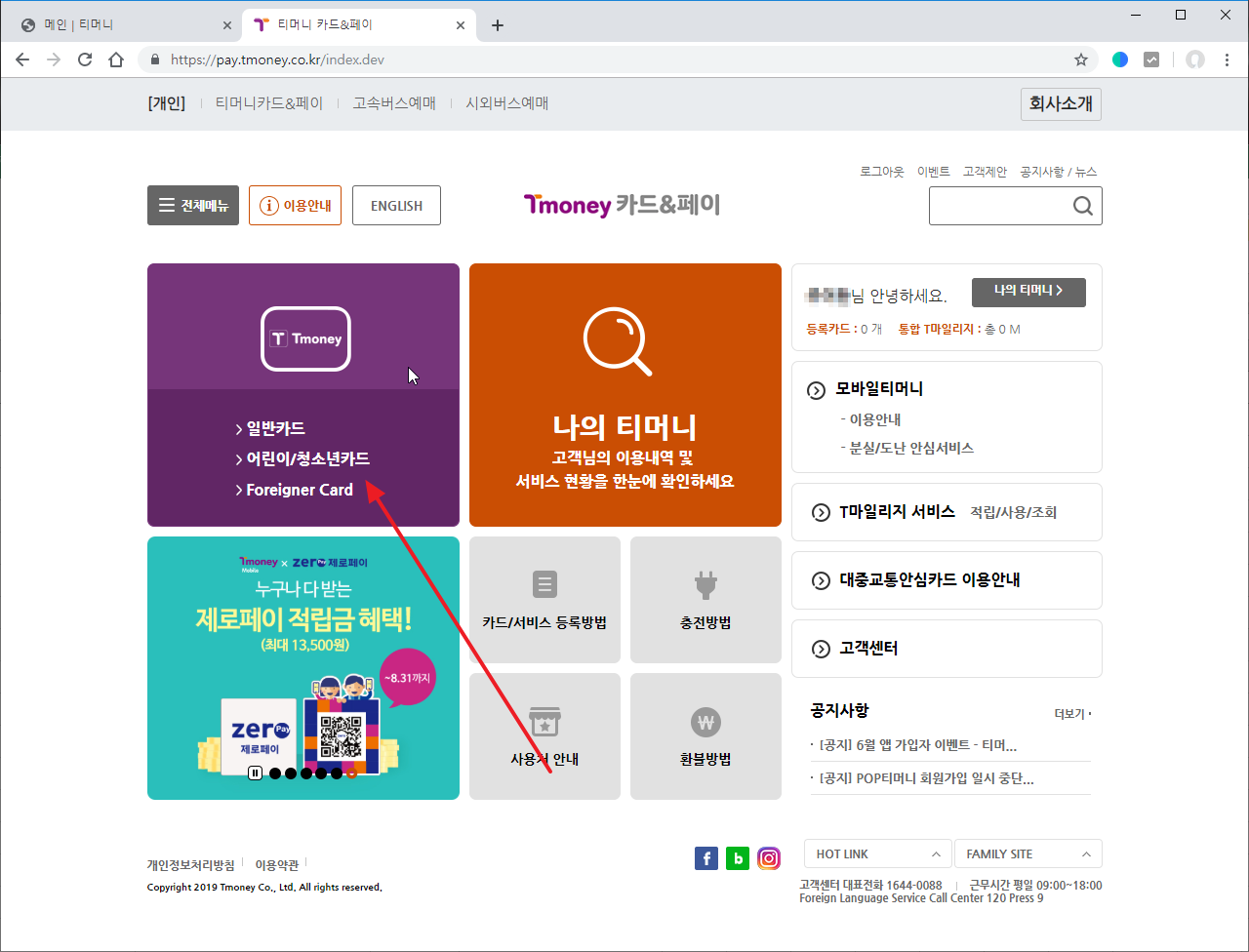Click the Tmoney card logo in purple tile
The height and width of the screenshot is (952, 1249).
coord(305,338)
